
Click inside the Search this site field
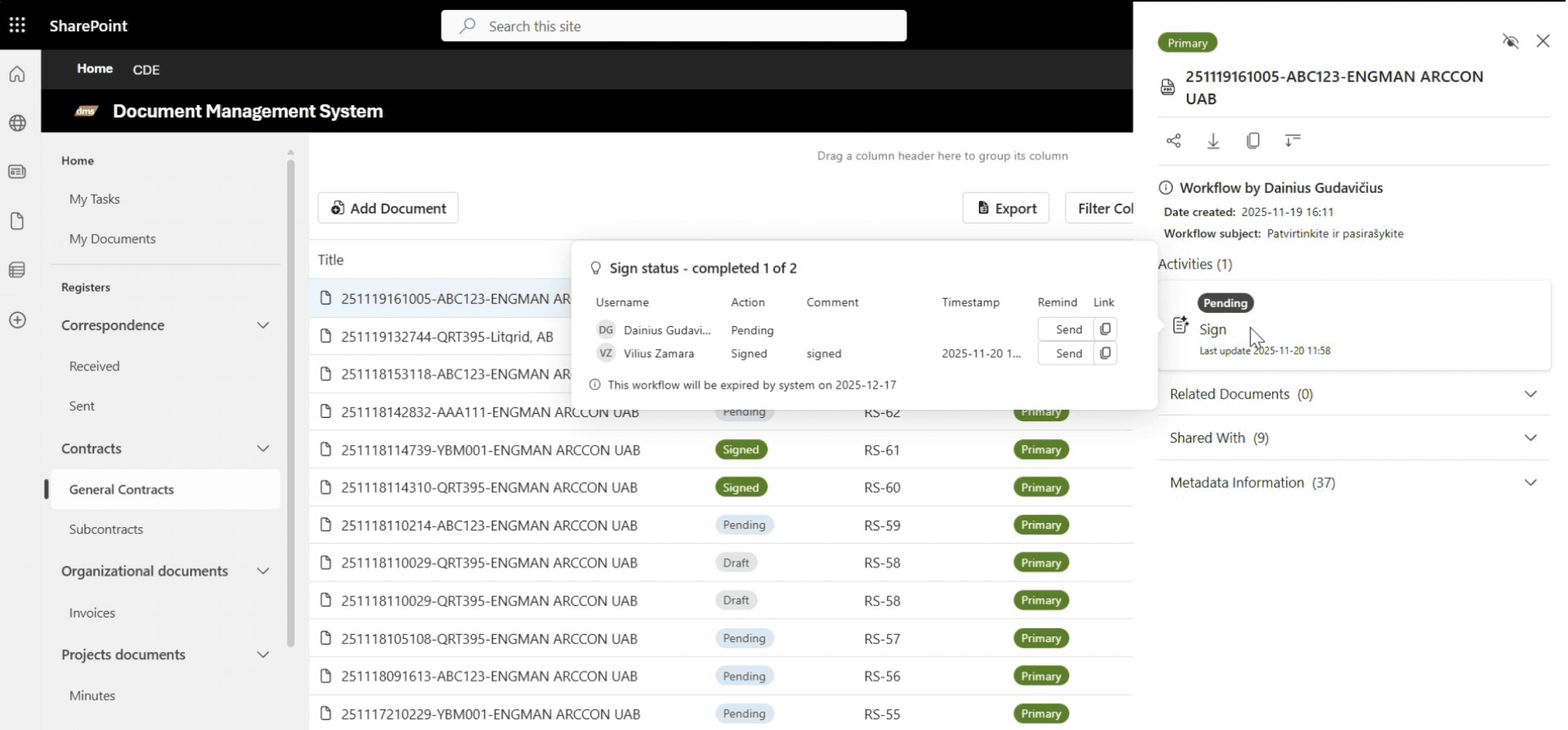pyautogui.click(x=673, y=25)
